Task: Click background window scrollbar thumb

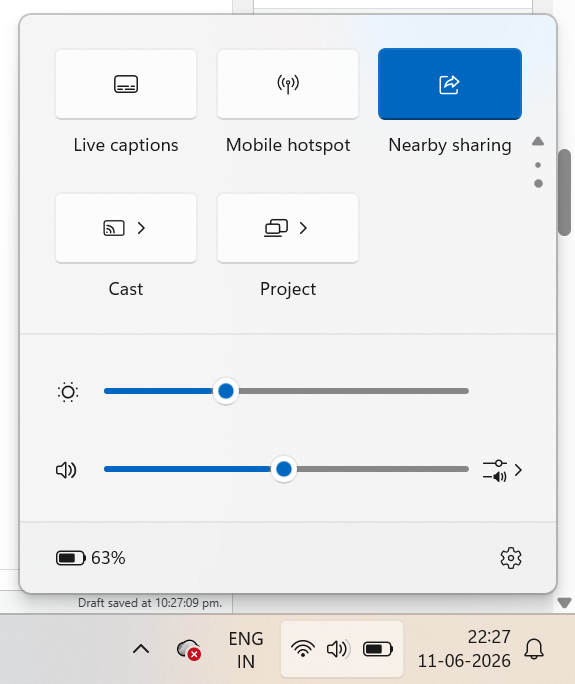Action: 565,192
